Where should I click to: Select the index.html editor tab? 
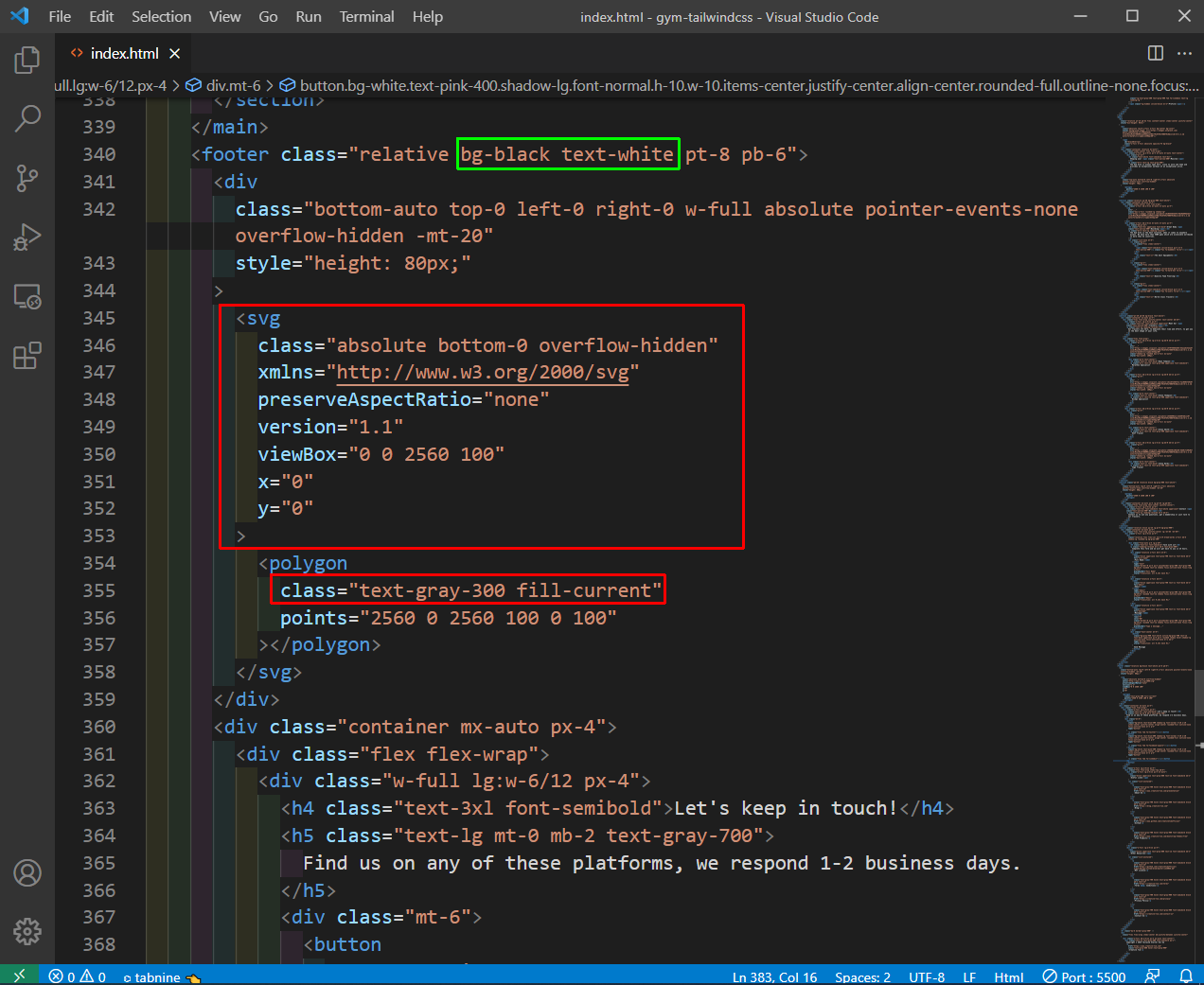(123, 53)
